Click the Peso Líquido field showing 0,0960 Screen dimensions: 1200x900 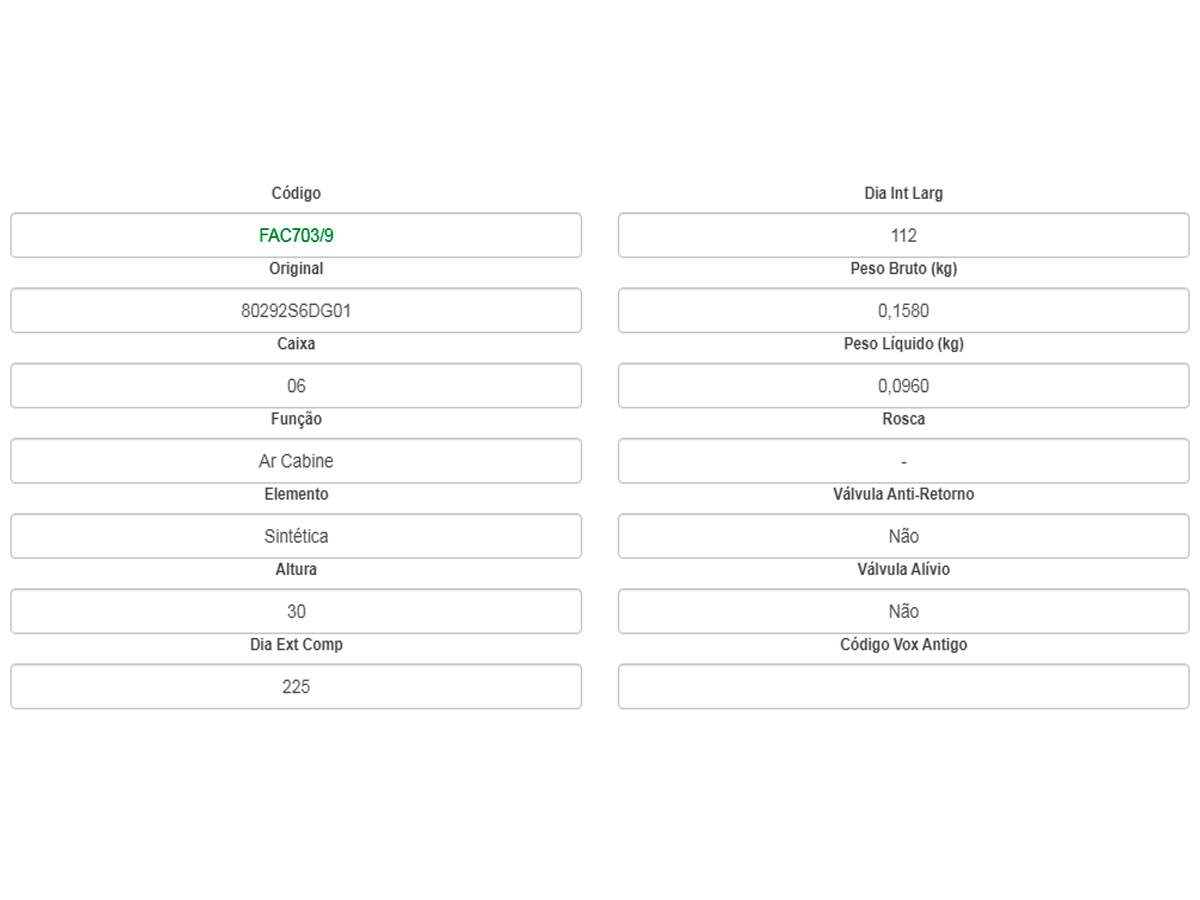903,386
